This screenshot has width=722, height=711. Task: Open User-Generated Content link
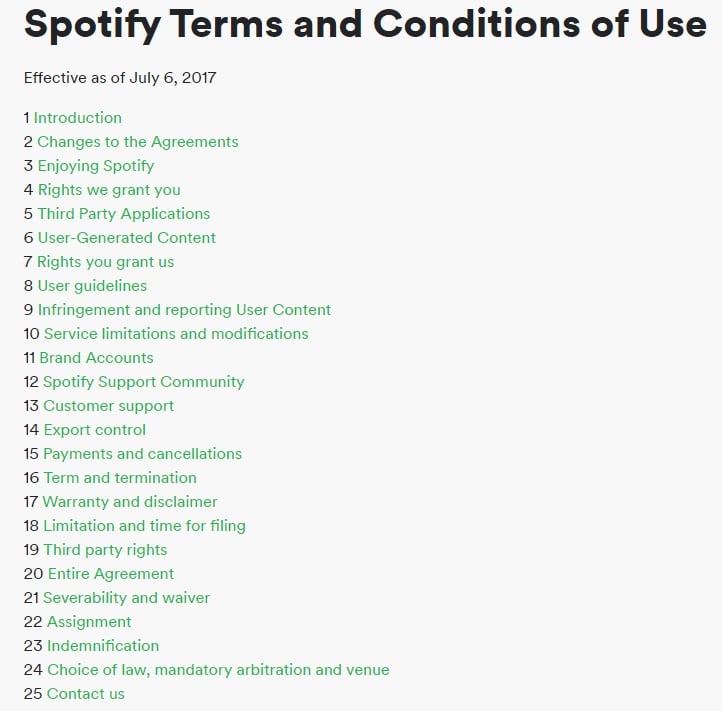[127, 238]
